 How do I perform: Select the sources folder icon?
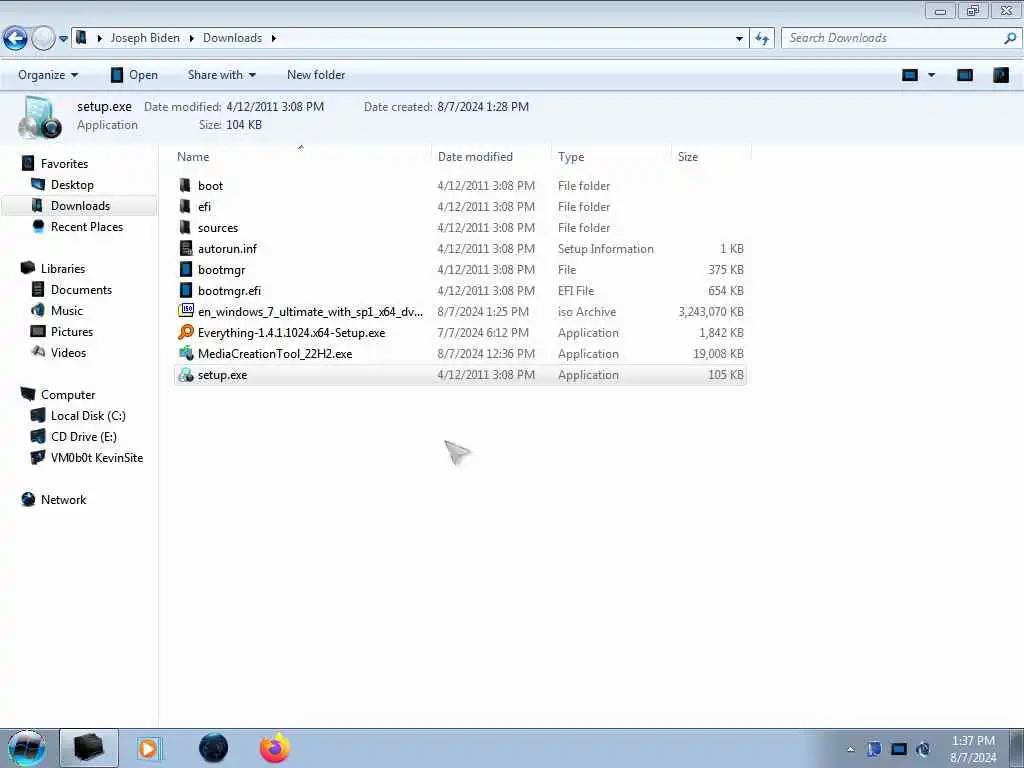coord(185,227)
